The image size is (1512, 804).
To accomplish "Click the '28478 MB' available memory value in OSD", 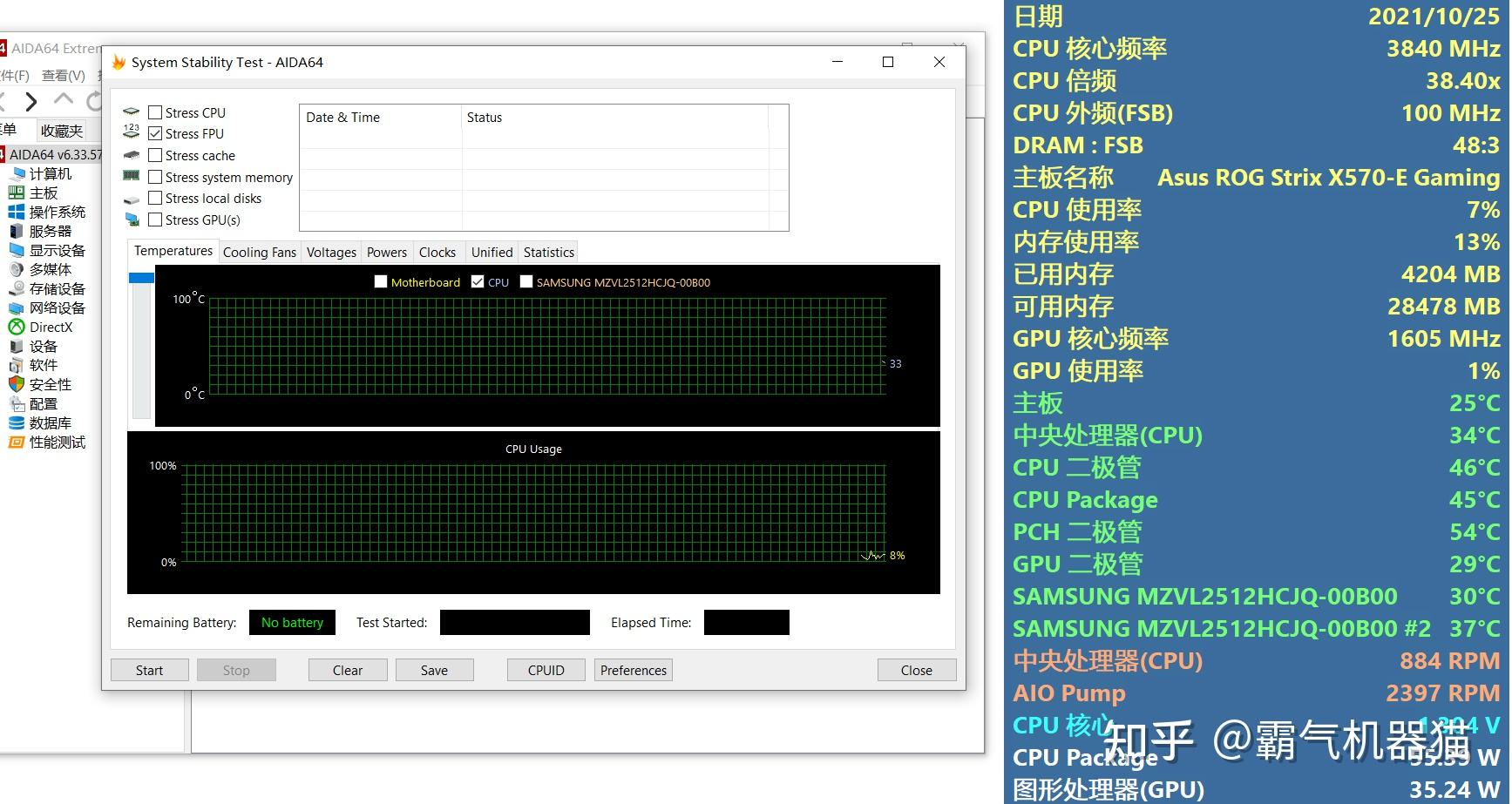I will tap(1444, 307).
